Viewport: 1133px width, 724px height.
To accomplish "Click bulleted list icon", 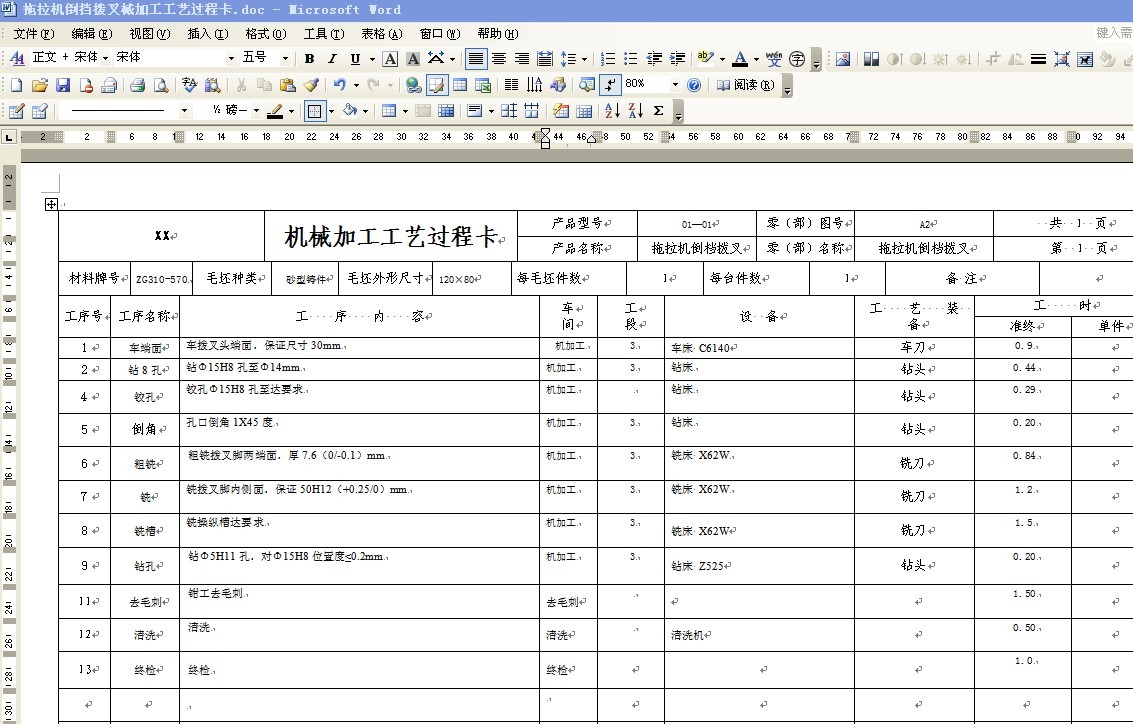I will pyautogui.click(x=631, y=59).
